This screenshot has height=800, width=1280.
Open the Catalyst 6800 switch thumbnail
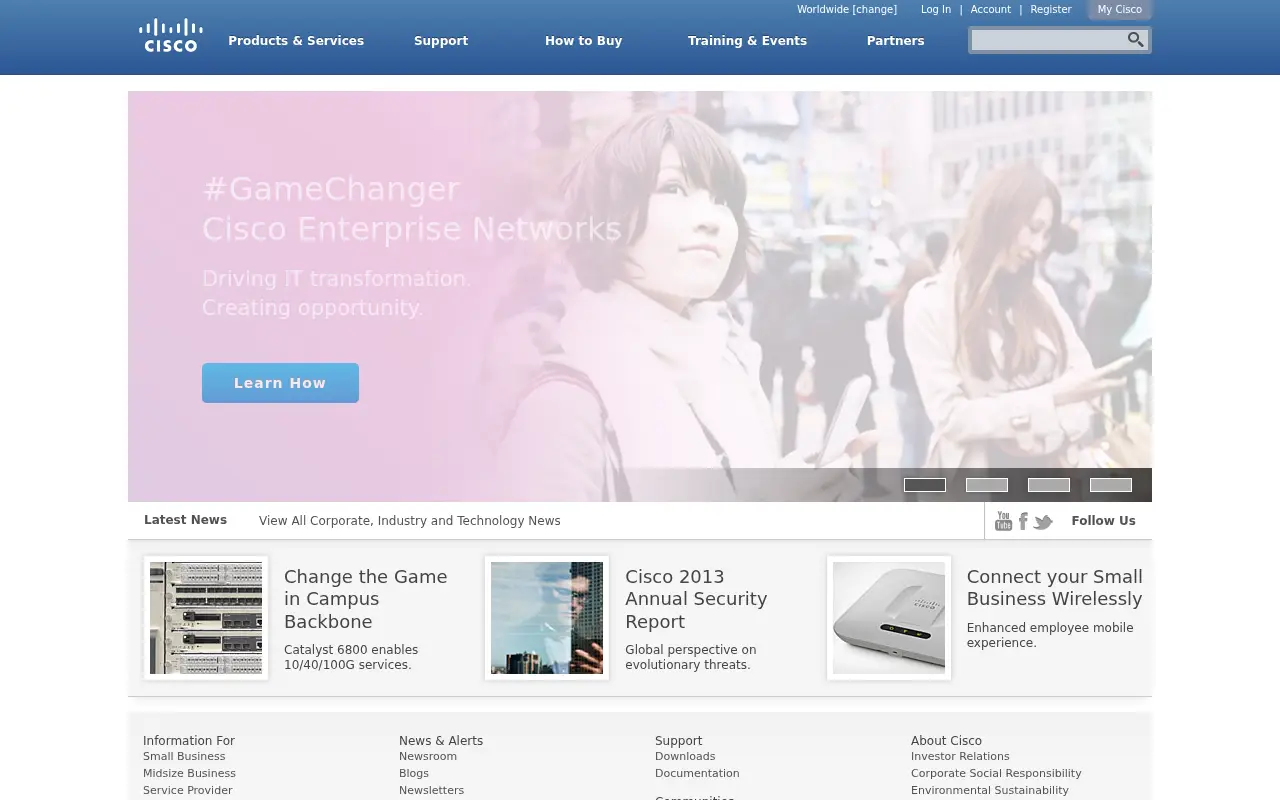(206, 618)
